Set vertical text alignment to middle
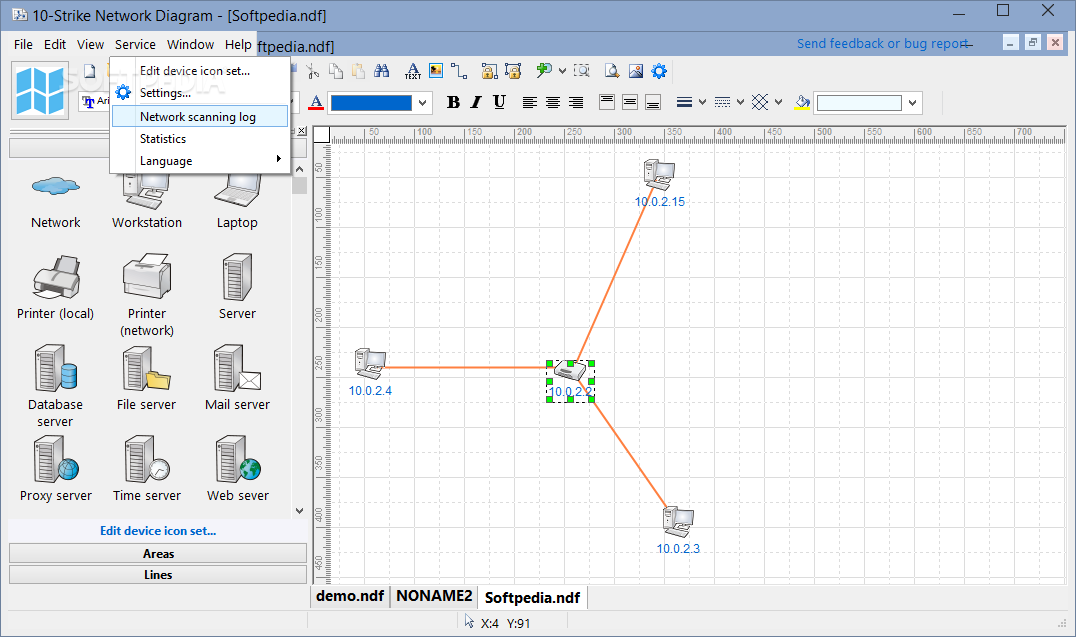This screenshot has height=637, width=1076. point(630,102)
